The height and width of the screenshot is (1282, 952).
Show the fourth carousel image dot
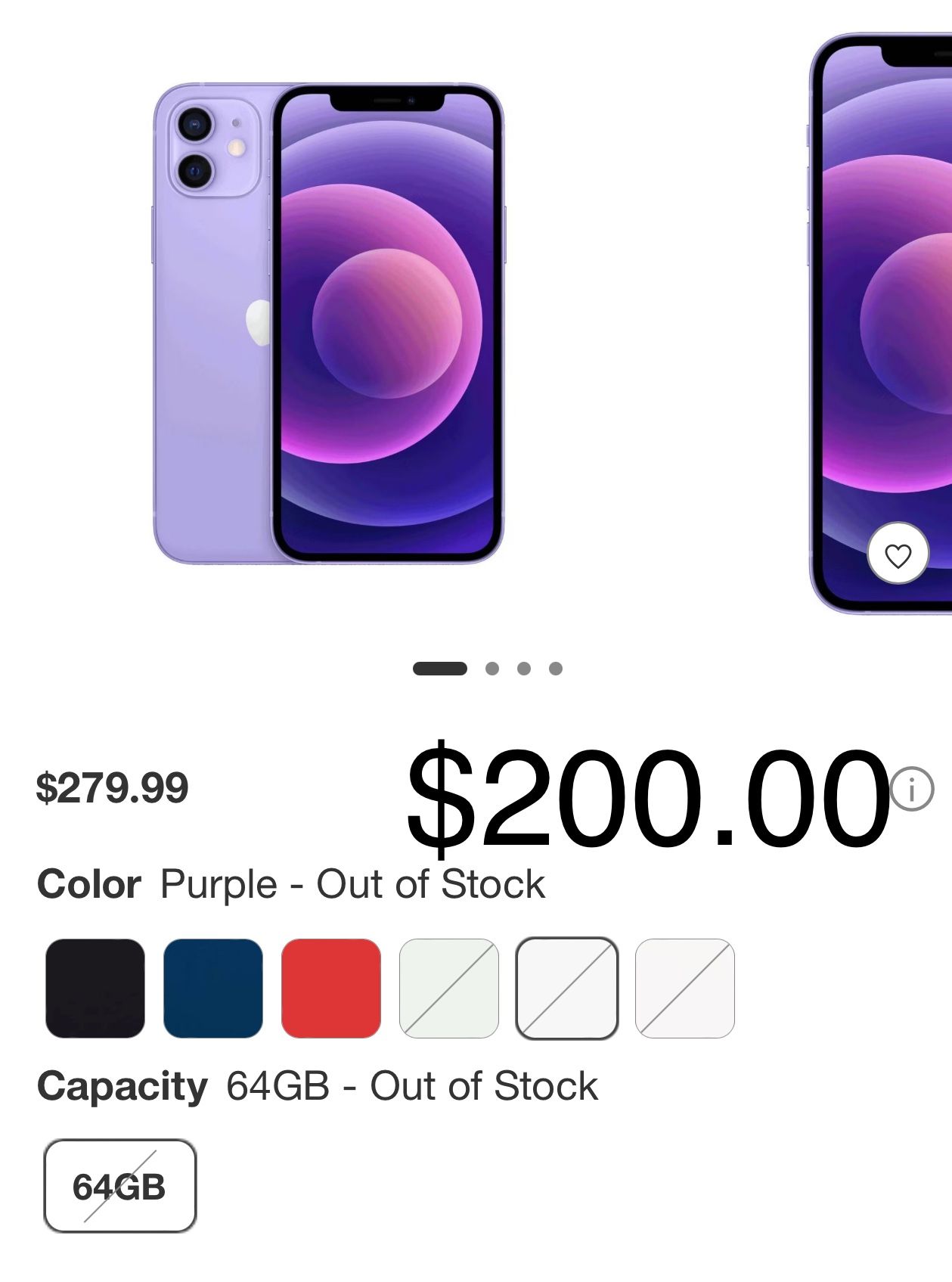556,669
